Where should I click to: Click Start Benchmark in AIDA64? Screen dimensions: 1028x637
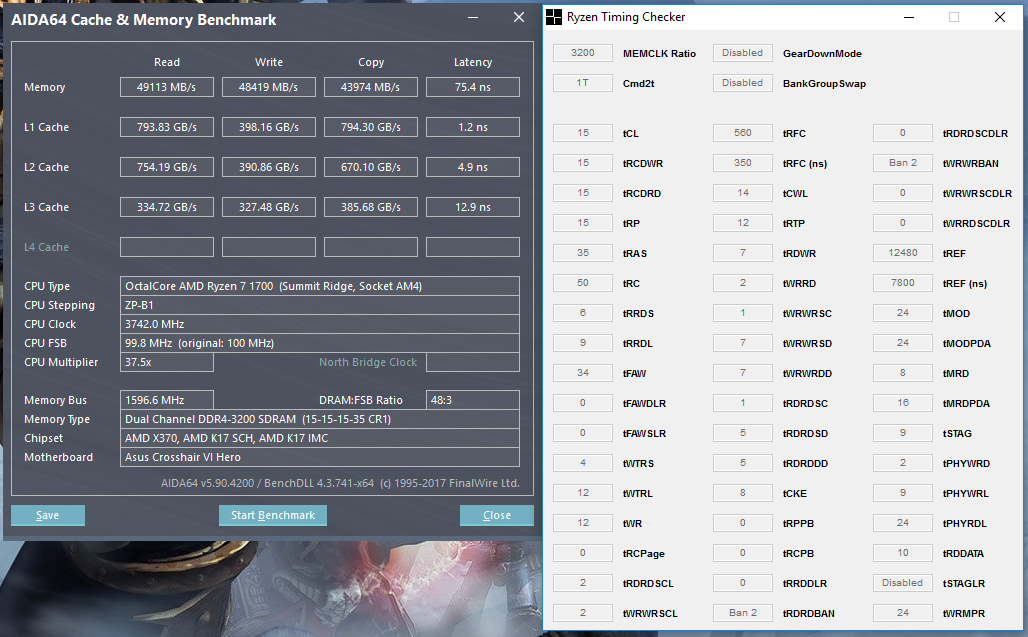click(x=273, y=515)
